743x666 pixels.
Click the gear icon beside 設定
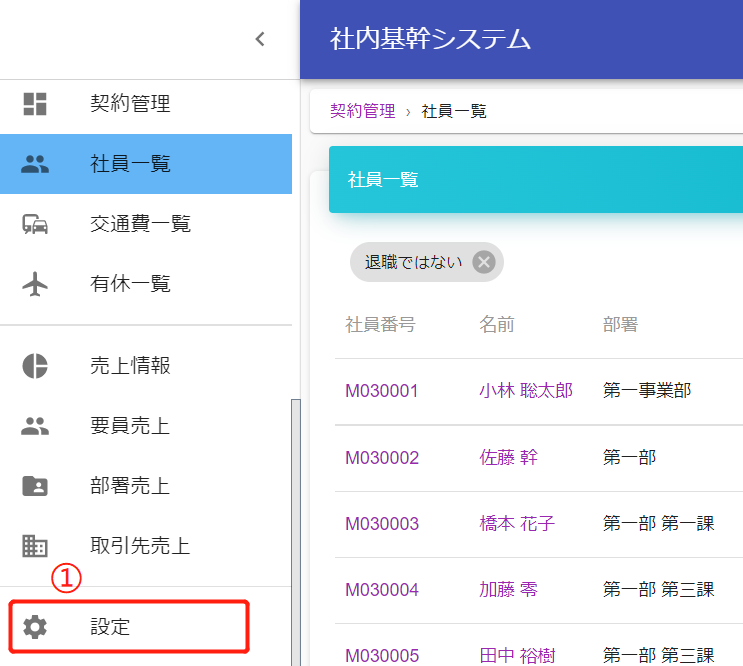[x=35, y=628]
